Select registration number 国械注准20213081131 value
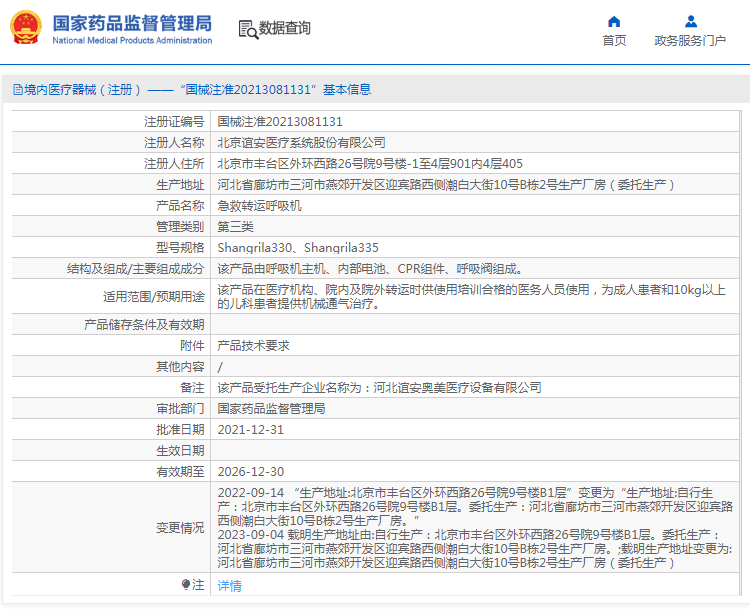Screen dimensions: 750x613 (280, 121)
